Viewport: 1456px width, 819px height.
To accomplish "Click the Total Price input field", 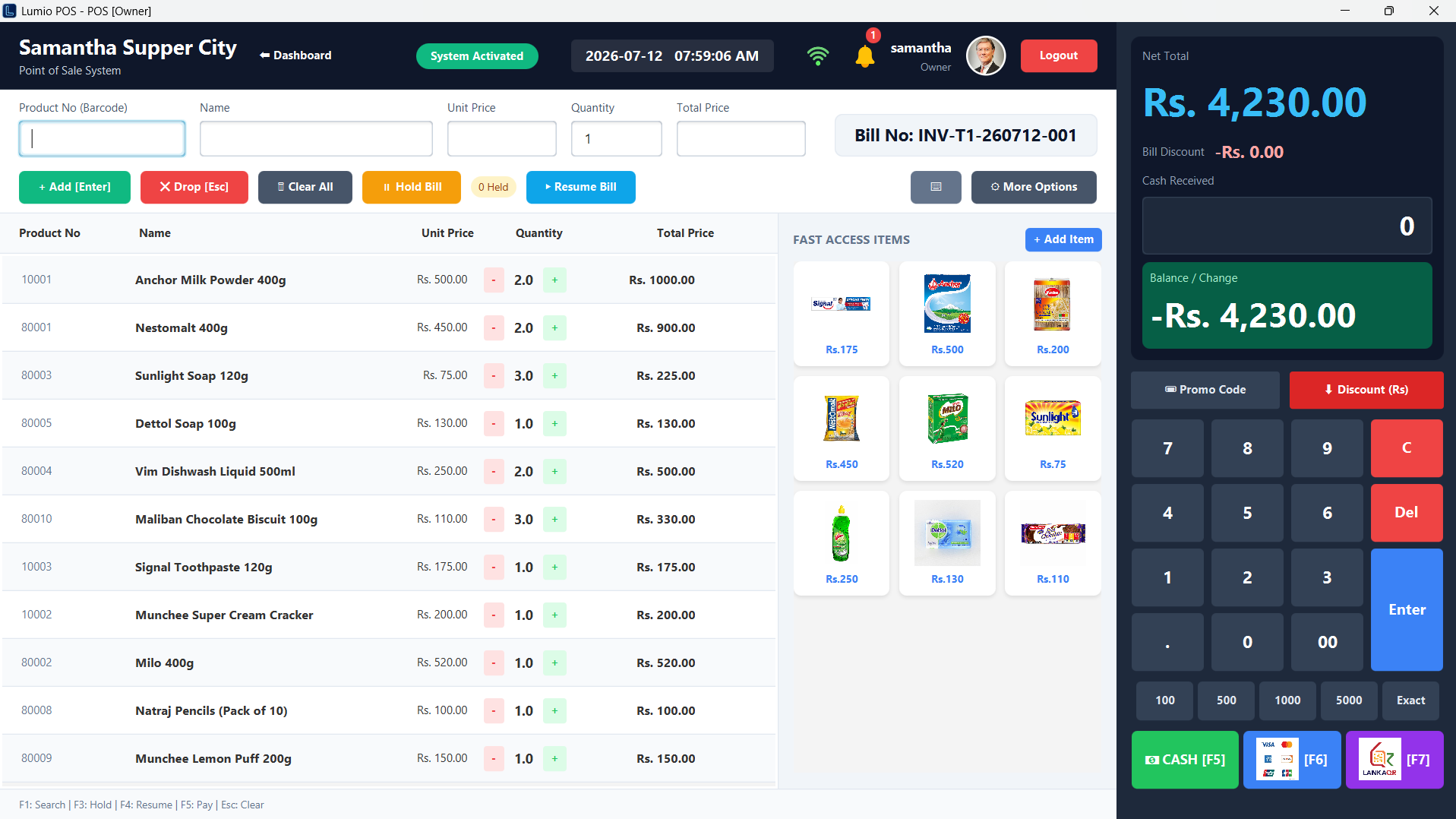I will [x=741, y=139].
